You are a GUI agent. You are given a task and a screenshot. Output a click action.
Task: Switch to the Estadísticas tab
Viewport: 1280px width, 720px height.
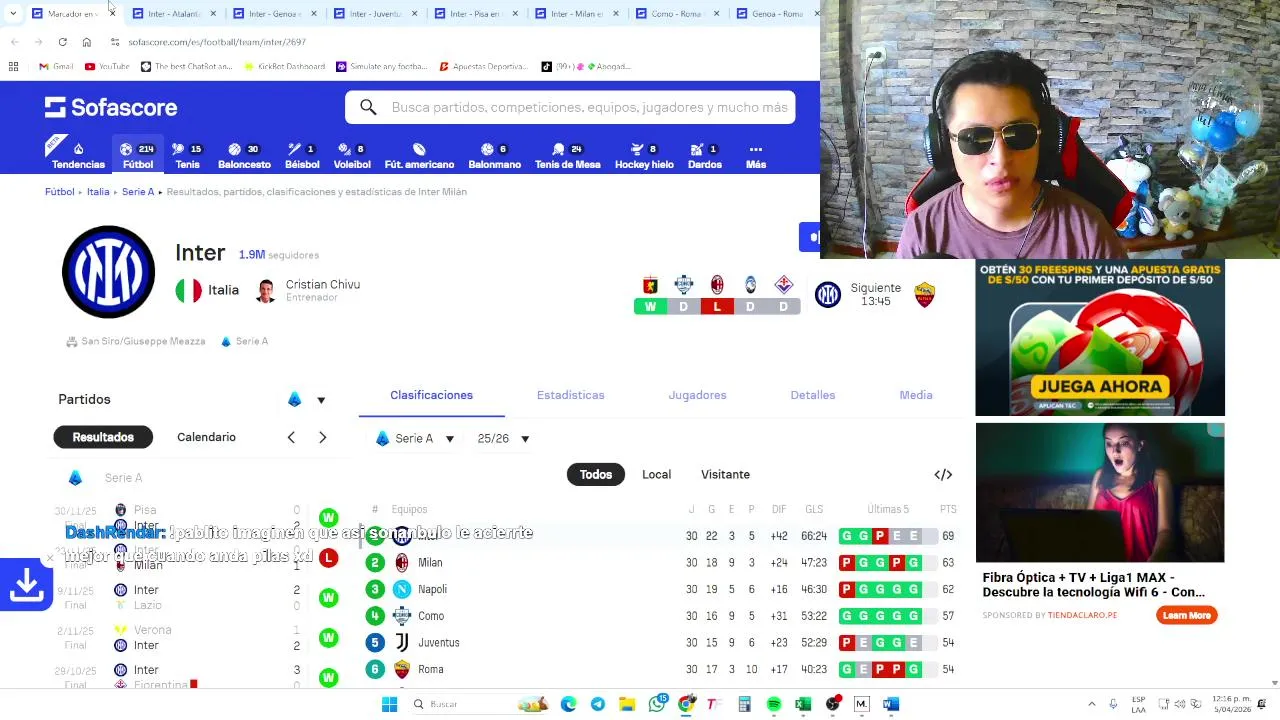570,395
